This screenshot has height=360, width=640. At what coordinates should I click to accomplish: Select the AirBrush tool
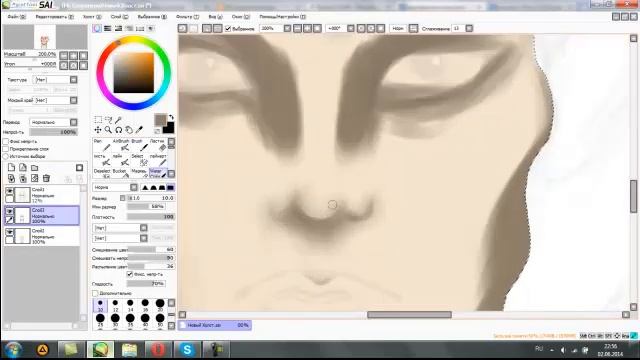point(121,144)
